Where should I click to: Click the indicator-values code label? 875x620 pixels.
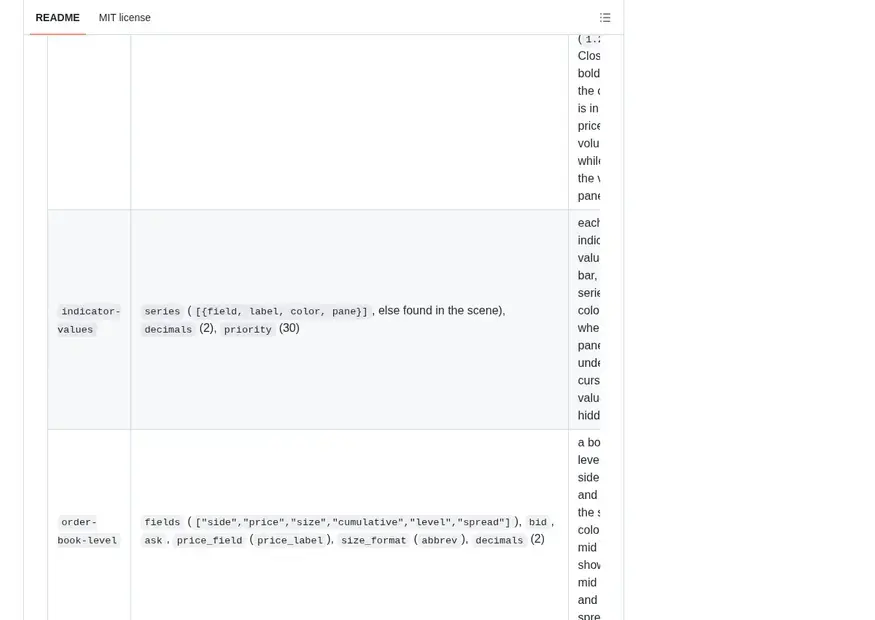point(89,320)
